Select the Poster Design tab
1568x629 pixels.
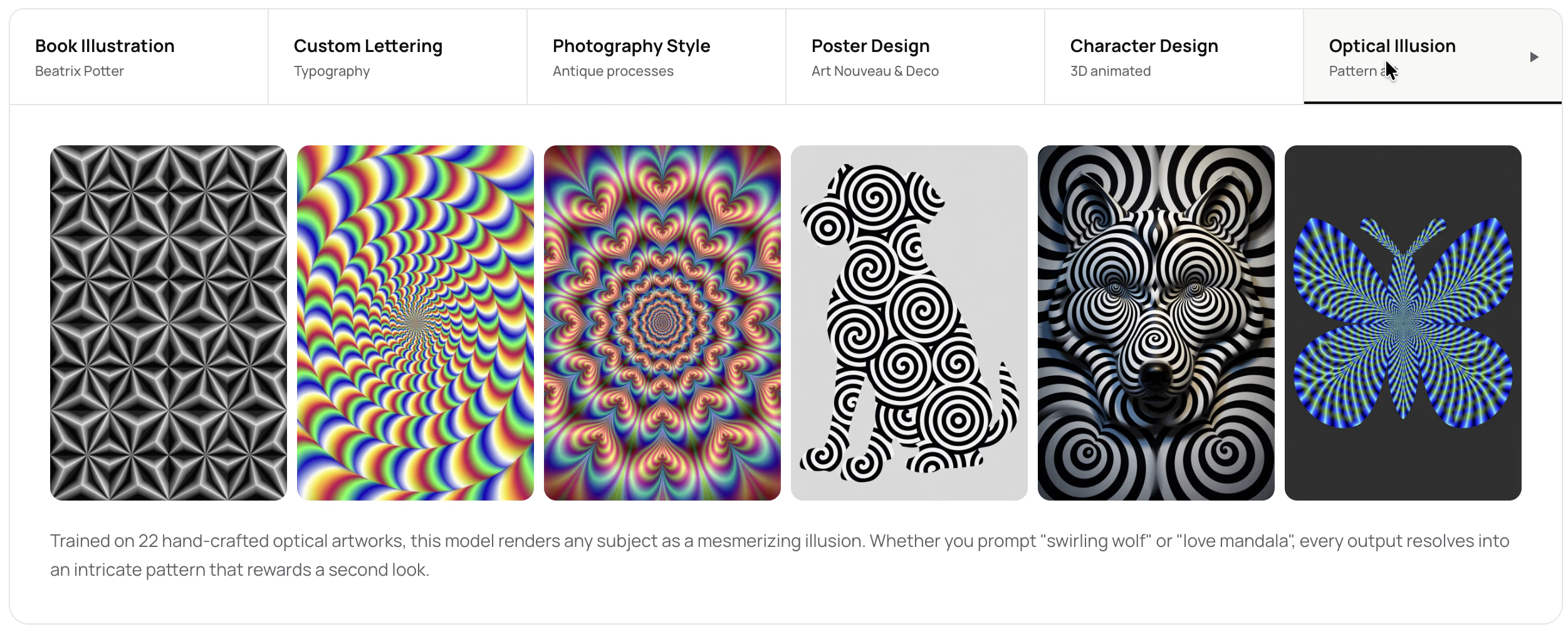870,45
